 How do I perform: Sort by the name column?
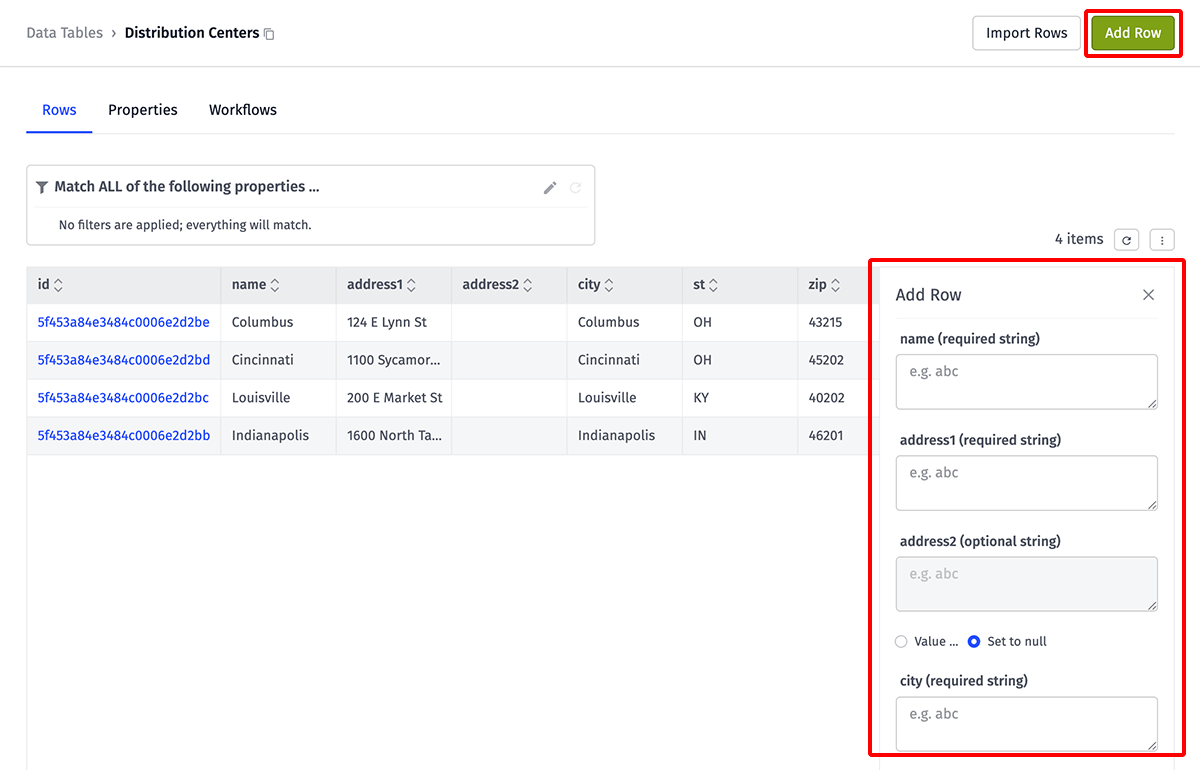pyautogui.click(x=275, y=285)
